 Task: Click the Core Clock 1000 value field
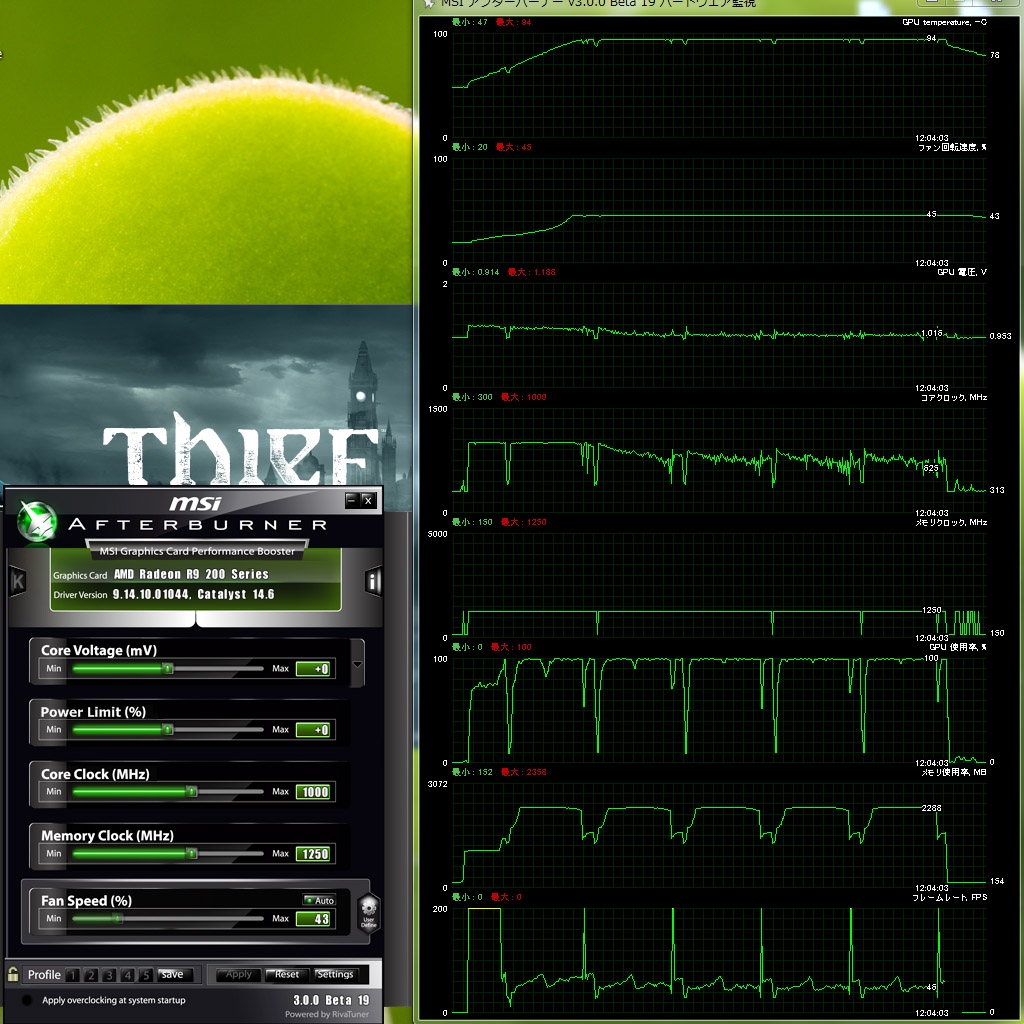[313, 792]
